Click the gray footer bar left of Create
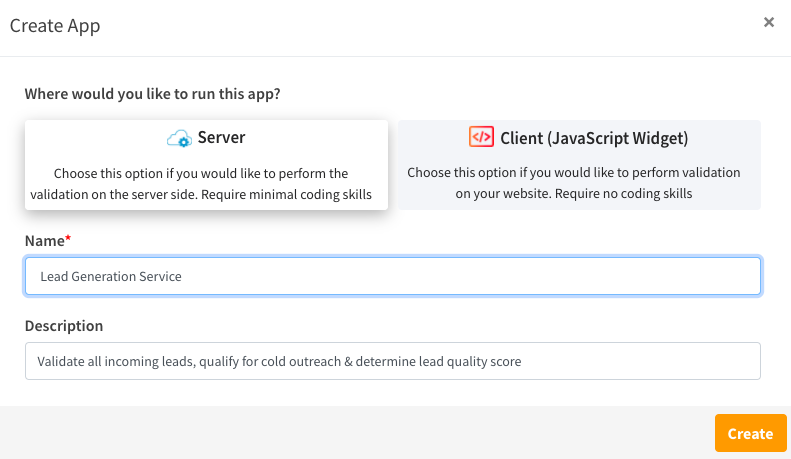The width and height of the screenshot is (791, 459). pos(357,433)
